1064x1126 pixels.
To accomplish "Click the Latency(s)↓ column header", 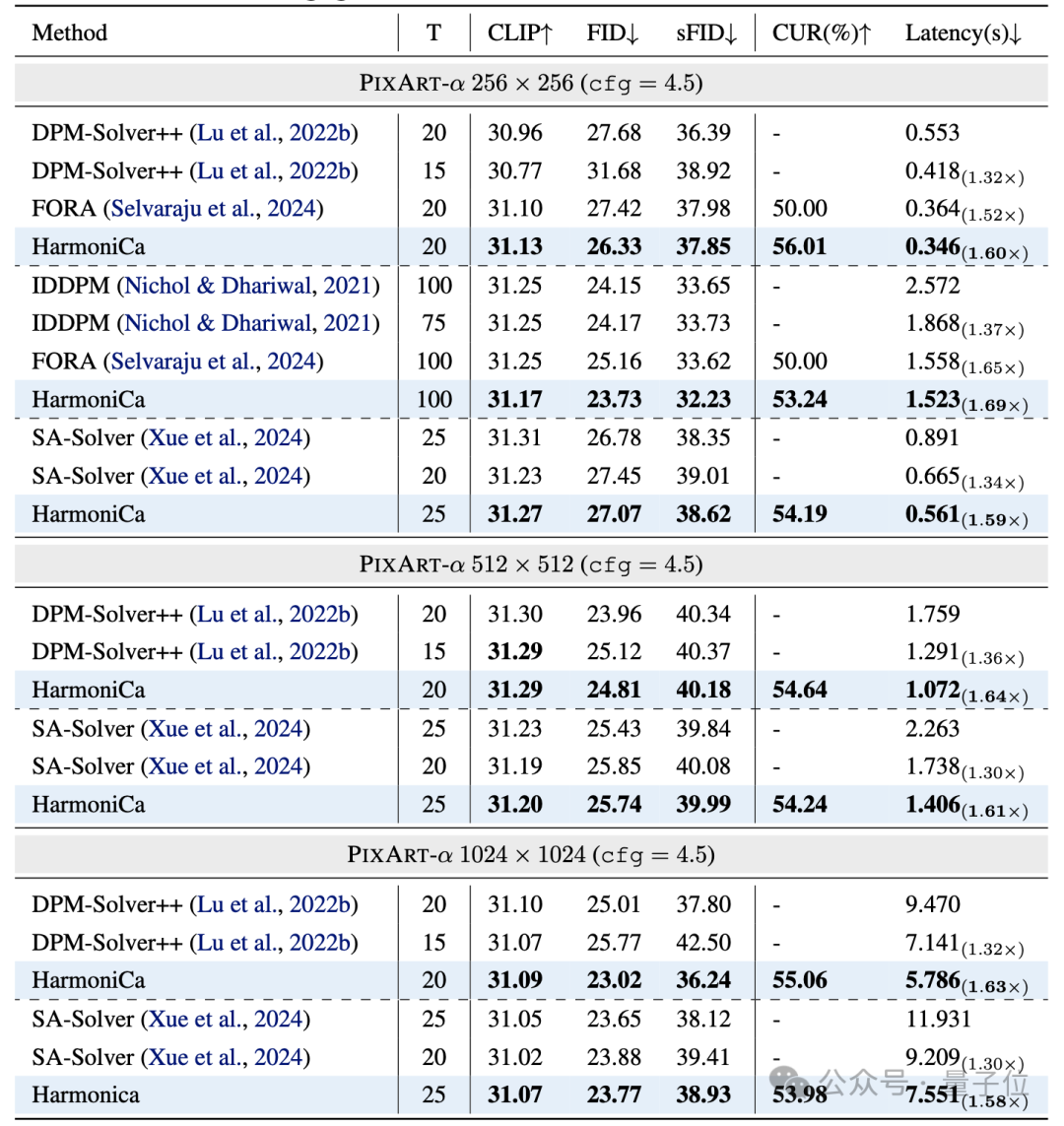I will click(963, 33).
